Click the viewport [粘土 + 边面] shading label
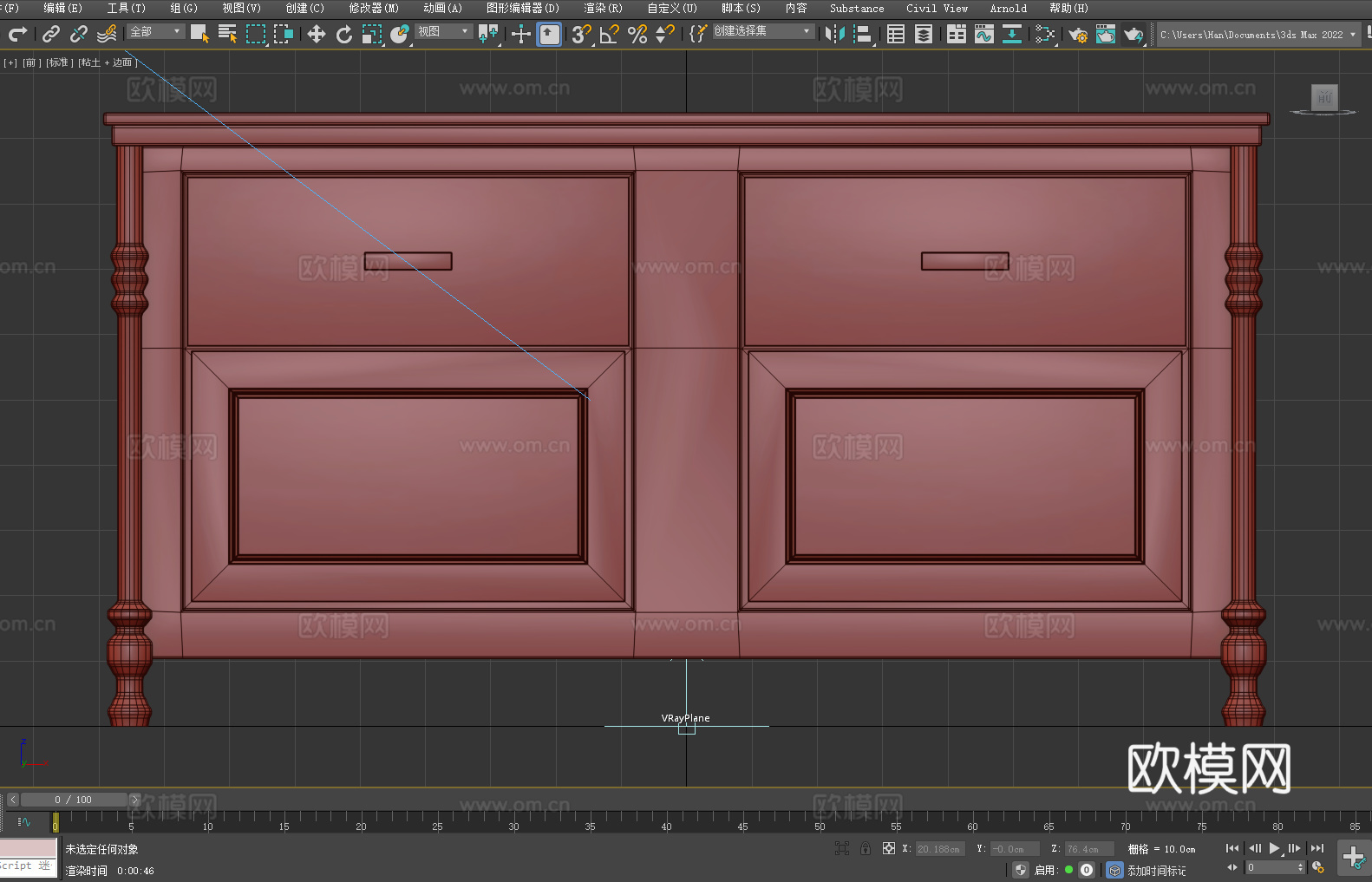The width and height of the screenshot is (1372, 882). pos(107,62)
